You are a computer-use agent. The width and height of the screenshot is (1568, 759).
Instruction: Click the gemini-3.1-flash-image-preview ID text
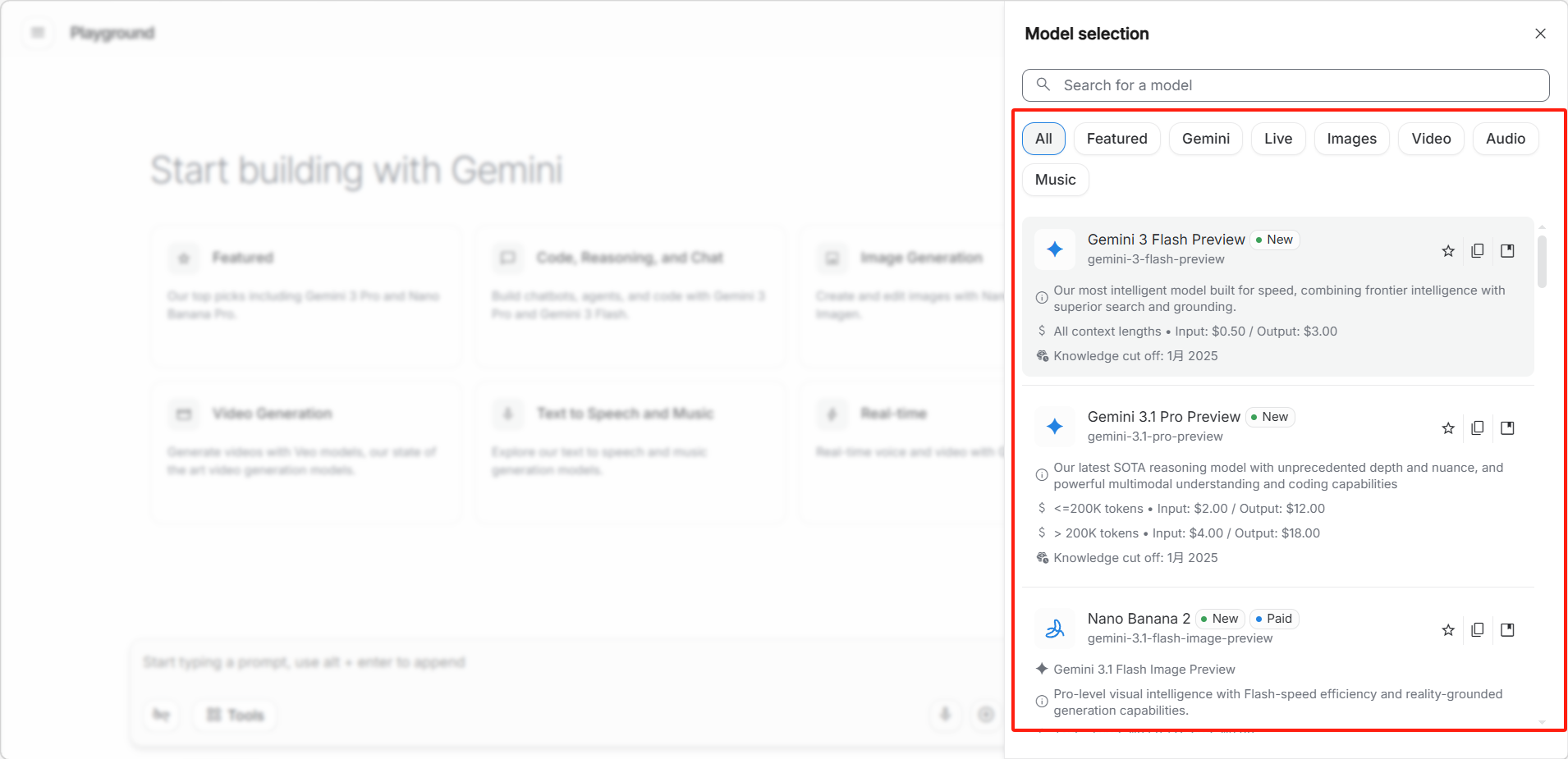tap(1180, 638)
